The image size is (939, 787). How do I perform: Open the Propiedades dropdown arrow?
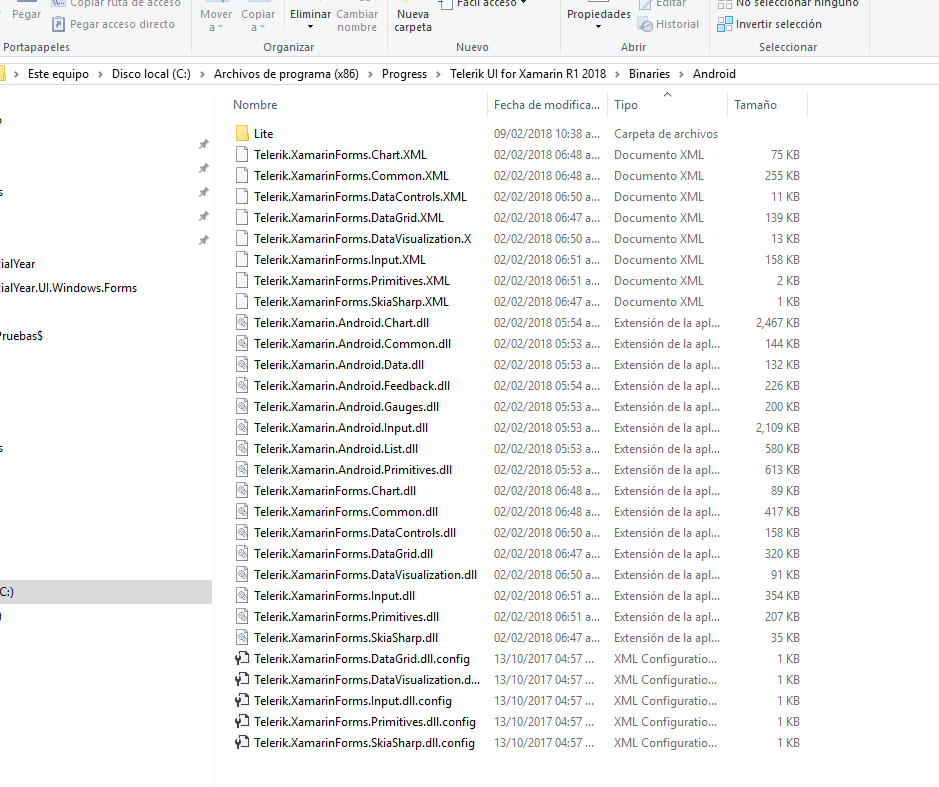pyautogui.click(x=598, y=27)
